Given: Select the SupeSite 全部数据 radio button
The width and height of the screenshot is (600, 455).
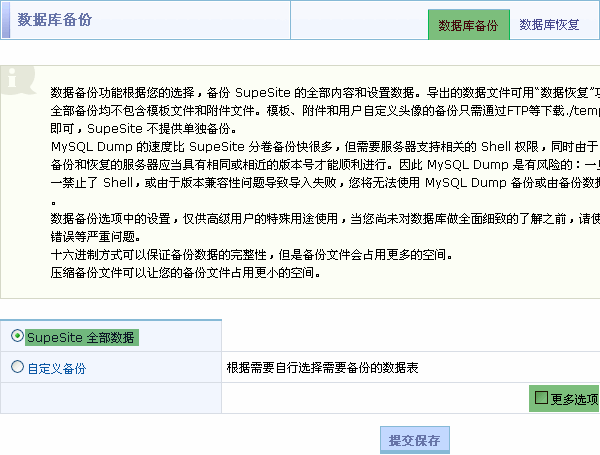Looking at the screenshot, I should 17,336.
